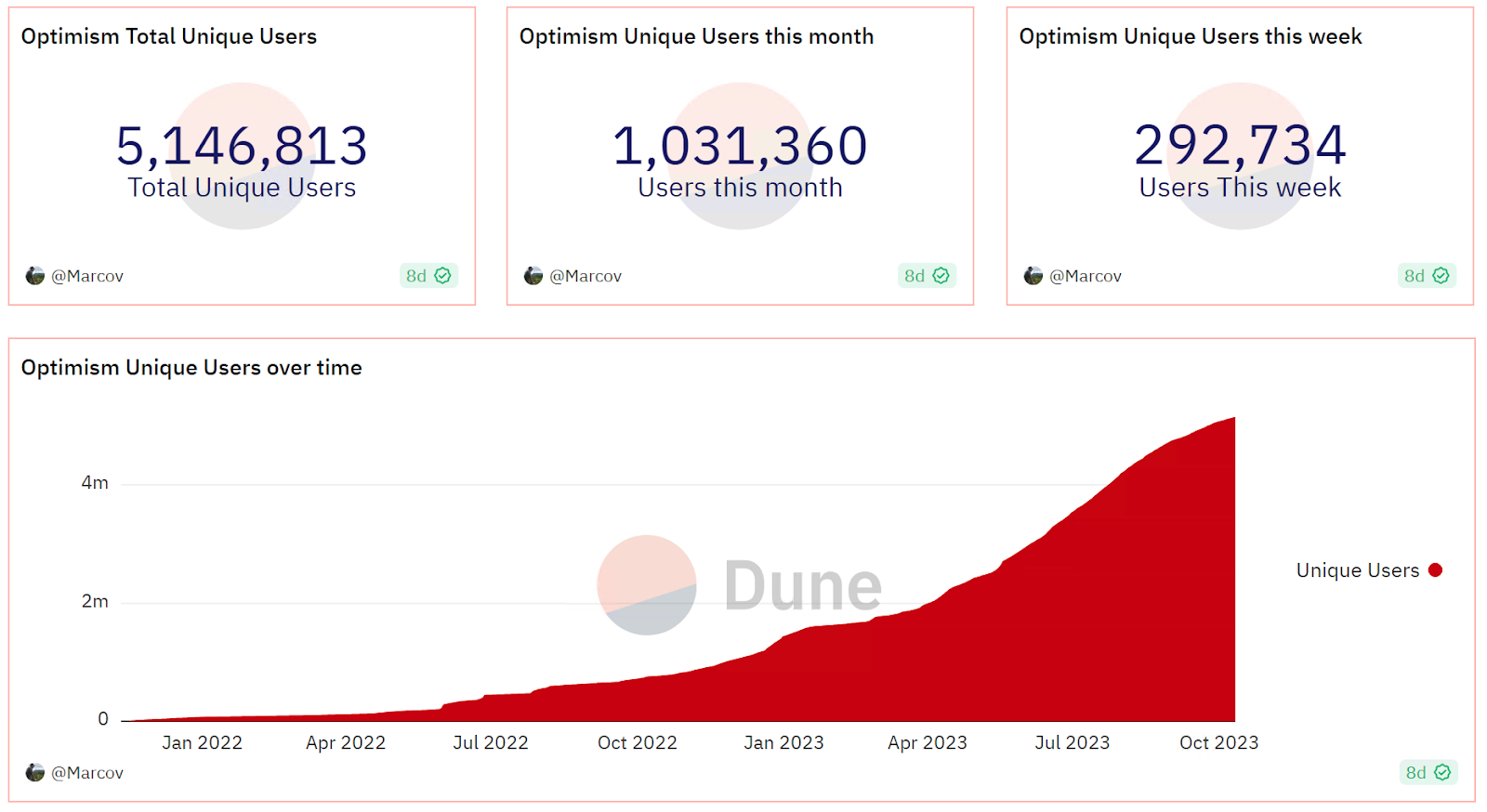Click the 0 y-axis label
Viewport: 1487px width, 812px height.
[103, 719]
